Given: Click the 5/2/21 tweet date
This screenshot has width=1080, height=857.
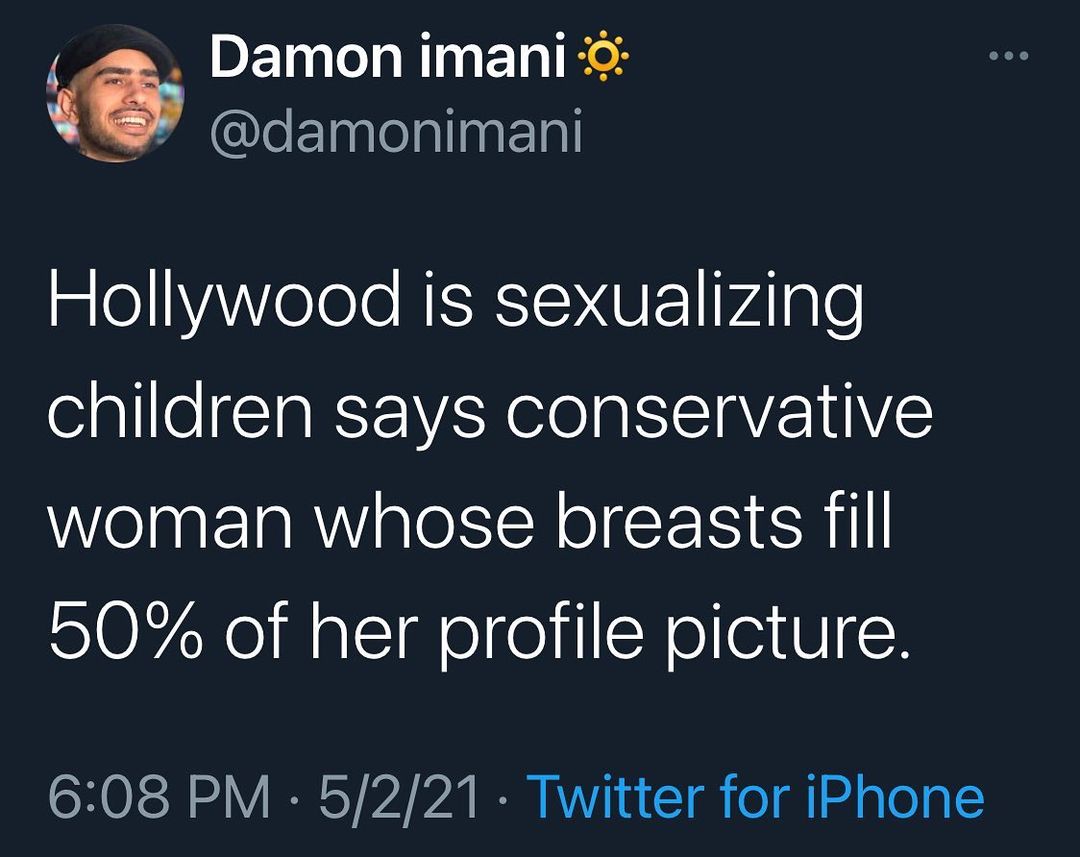Looking at the screenshot, I should [x=400, y=797].
